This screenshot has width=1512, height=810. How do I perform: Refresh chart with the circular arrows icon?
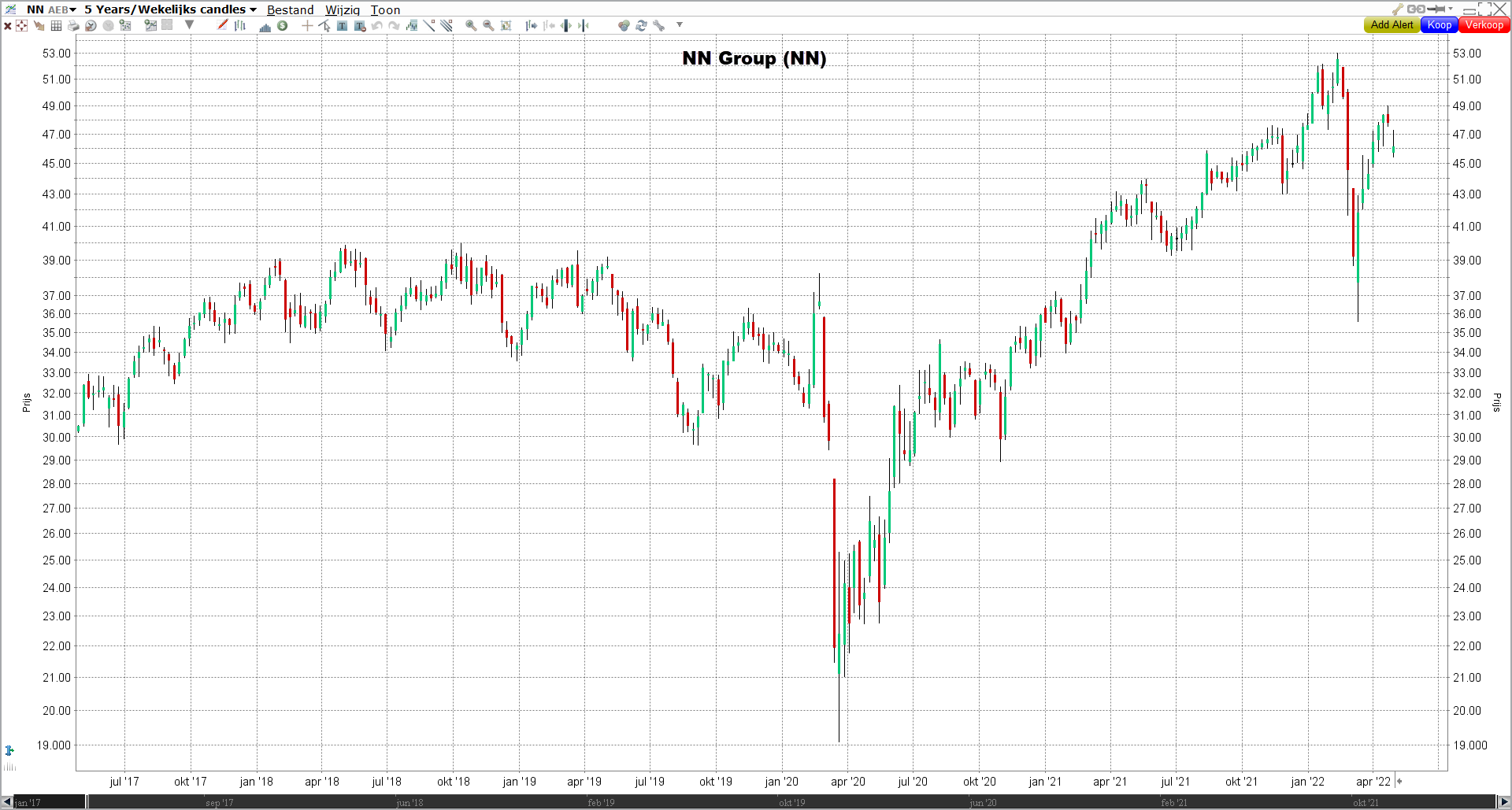pos(641,26)
